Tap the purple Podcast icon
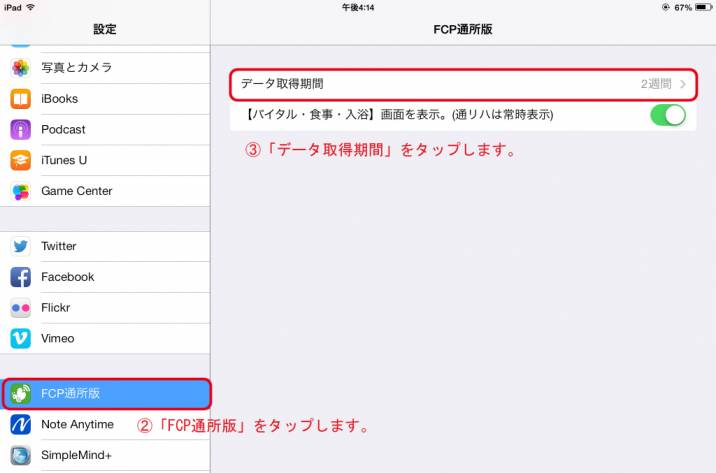Image resolution: width=716 pixels, height=473 pixels. pos(20,130)
